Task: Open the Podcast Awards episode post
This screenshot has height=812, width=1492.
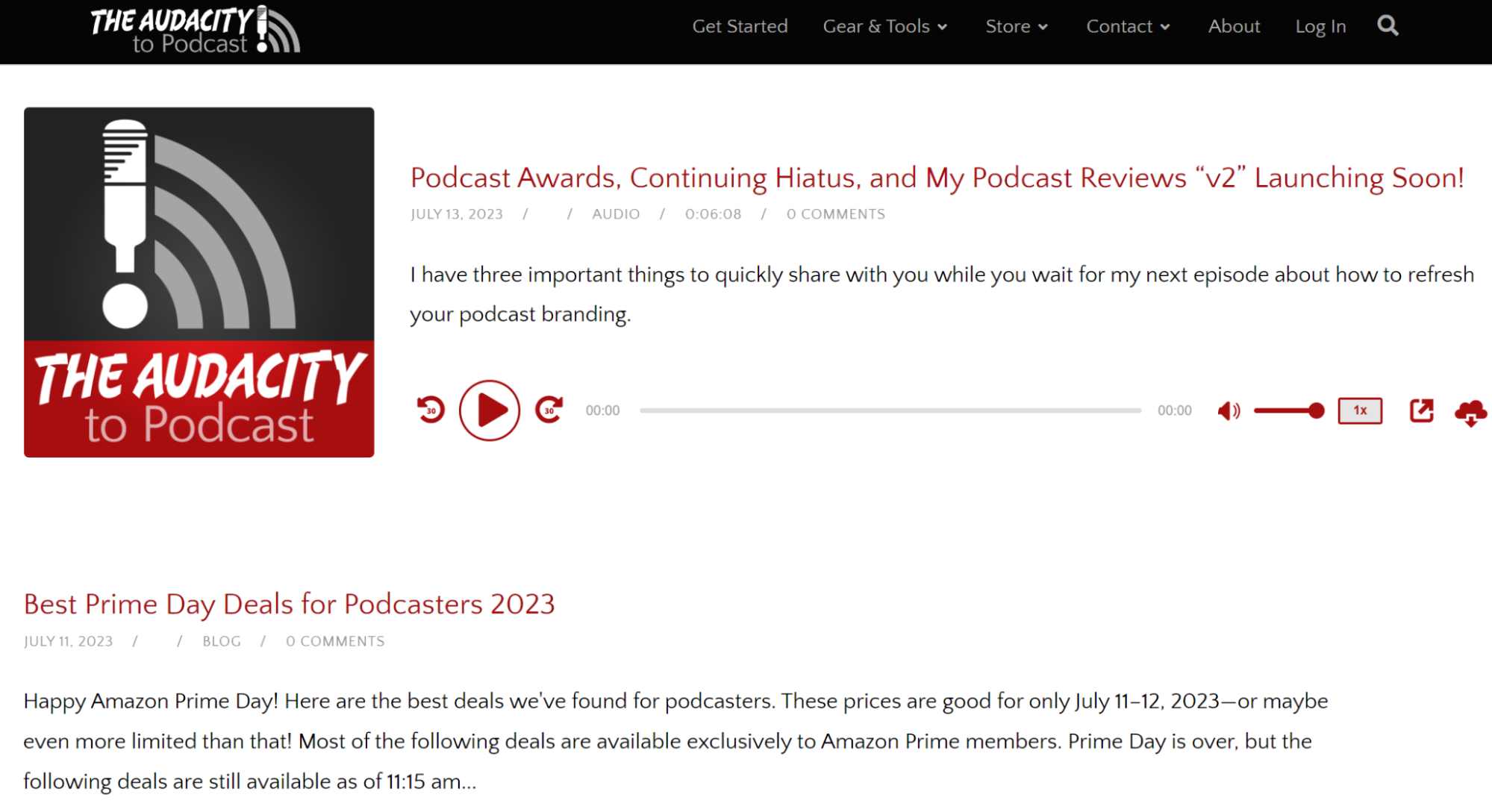Action: coord(936,178)
